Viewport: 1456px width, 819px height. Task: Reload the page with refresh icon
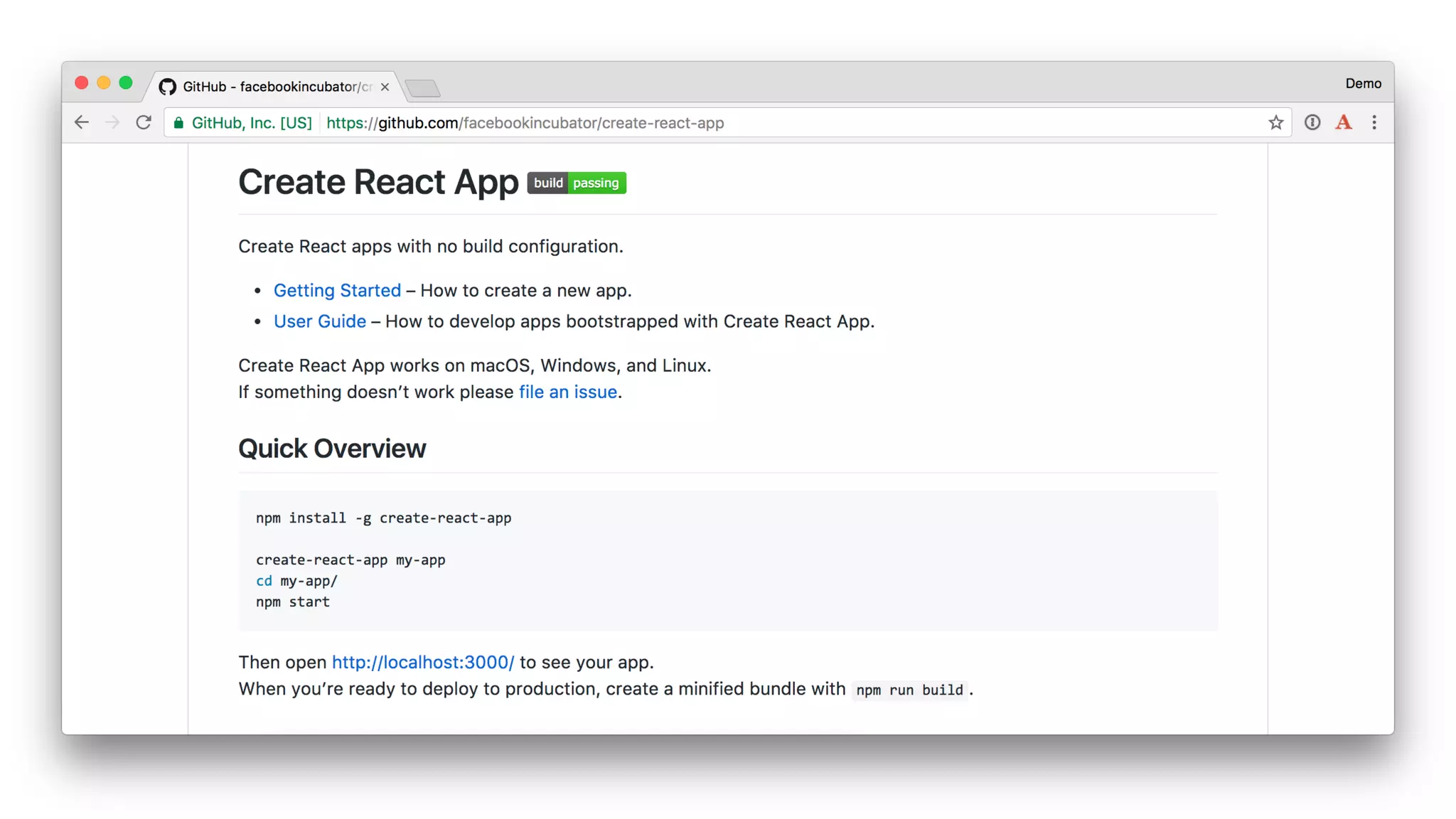click(x=144, y=122)
